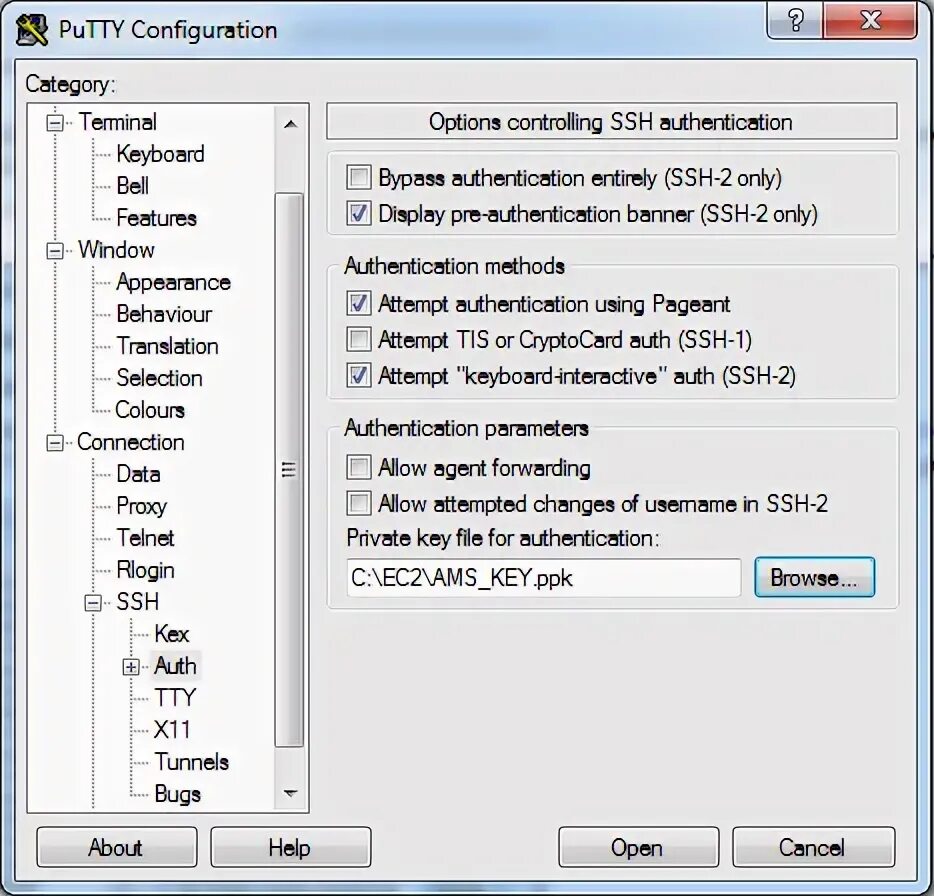Open Appearance category
The height and width of the screenshot is (896, 934).
pyautogui.click(x=173, y=282)
